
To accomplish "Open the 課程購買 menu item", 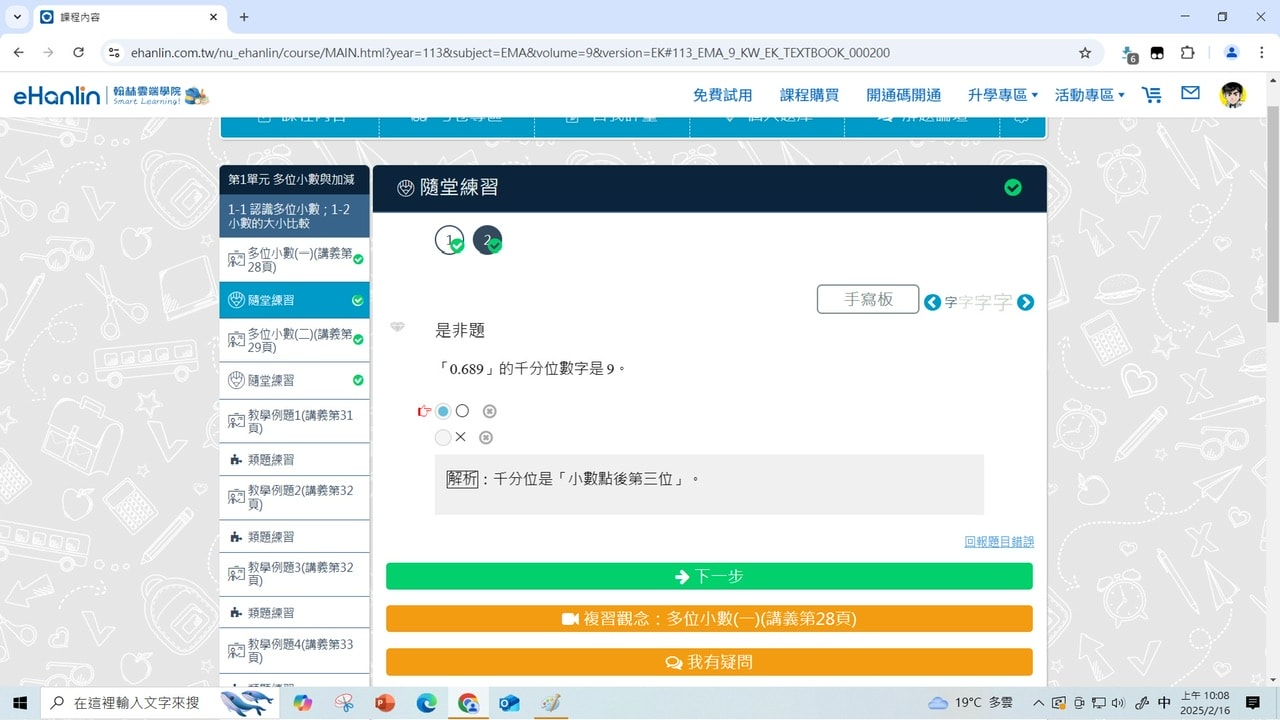I will (x=809, y=95).
